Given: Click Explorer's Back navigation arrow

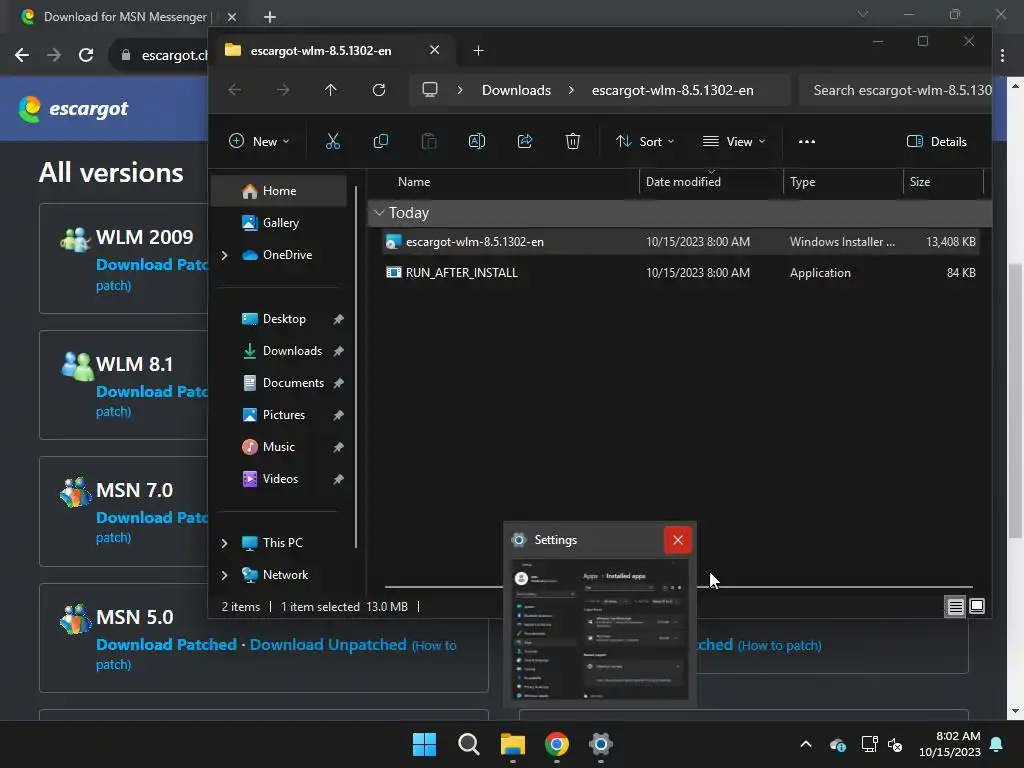Looking at the screenshot, I should coord(235,90).
